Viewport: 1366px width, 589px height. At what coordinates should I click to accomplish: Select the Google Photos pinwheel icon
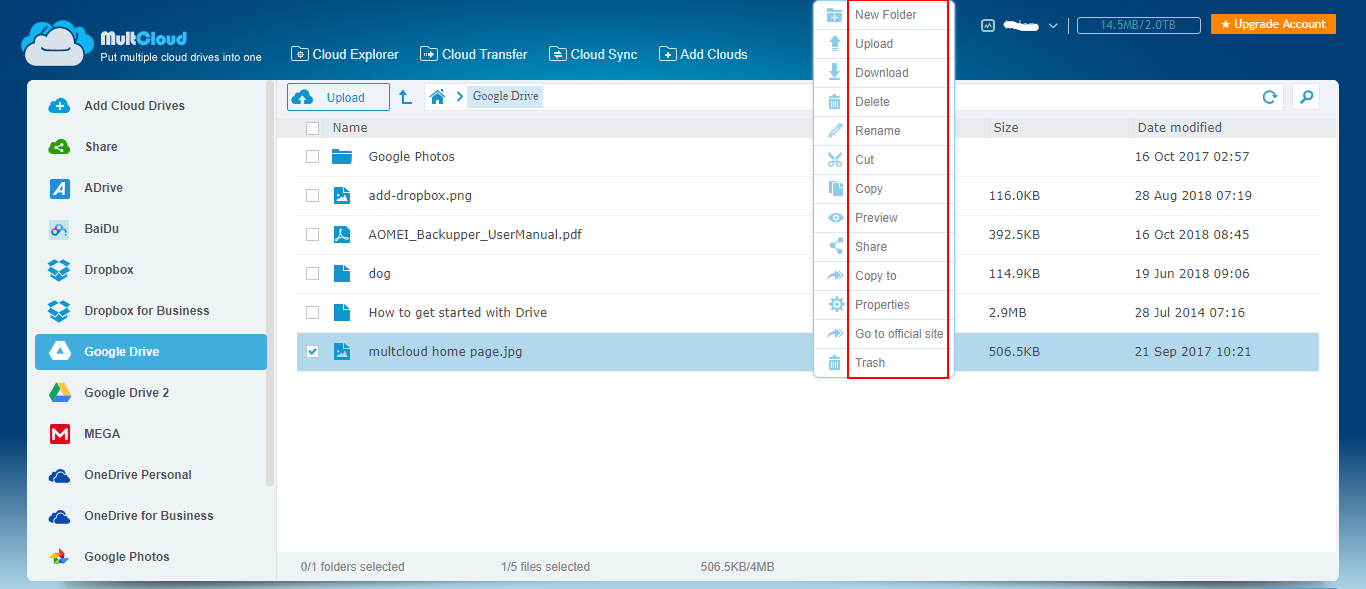(59, 557)
